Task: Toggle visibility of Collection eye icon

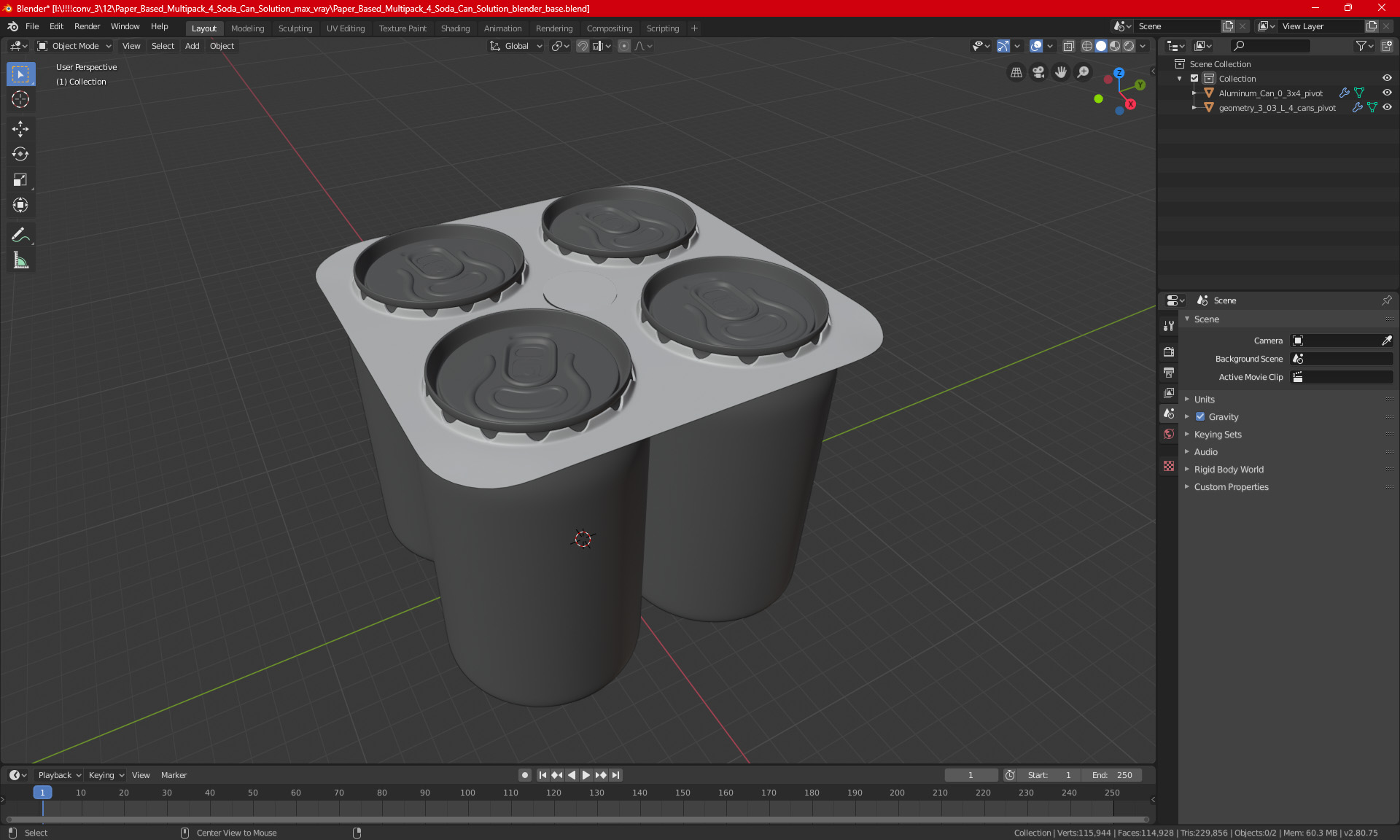Action: pyautogui.click(x=1387, y=78)
